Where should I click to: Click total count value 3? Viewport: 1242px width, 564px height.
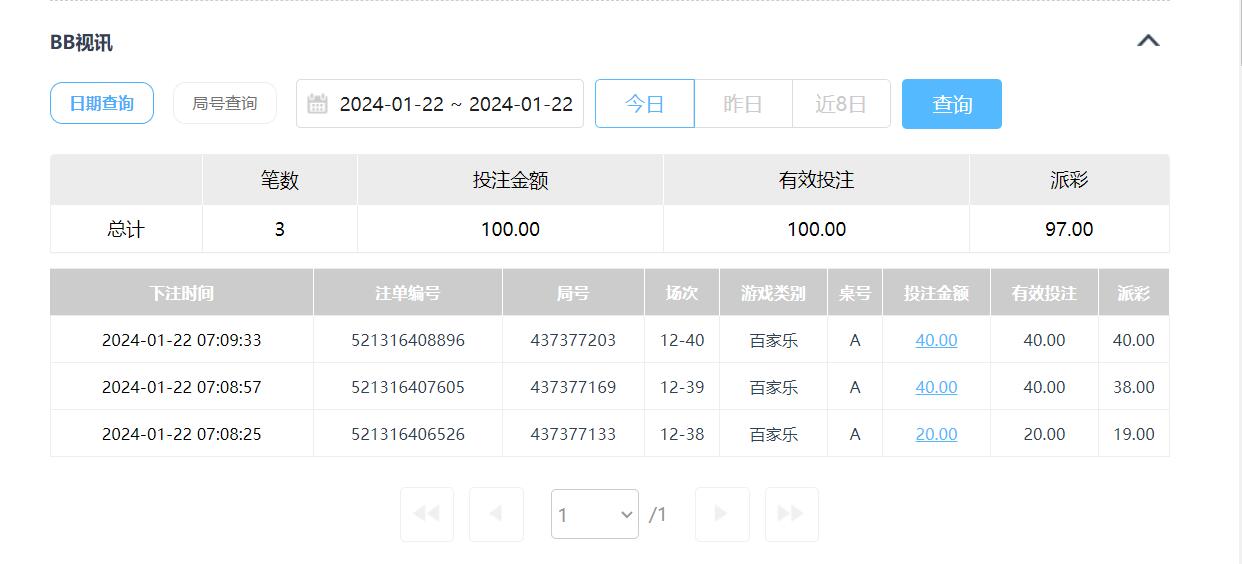pos(280,229)
